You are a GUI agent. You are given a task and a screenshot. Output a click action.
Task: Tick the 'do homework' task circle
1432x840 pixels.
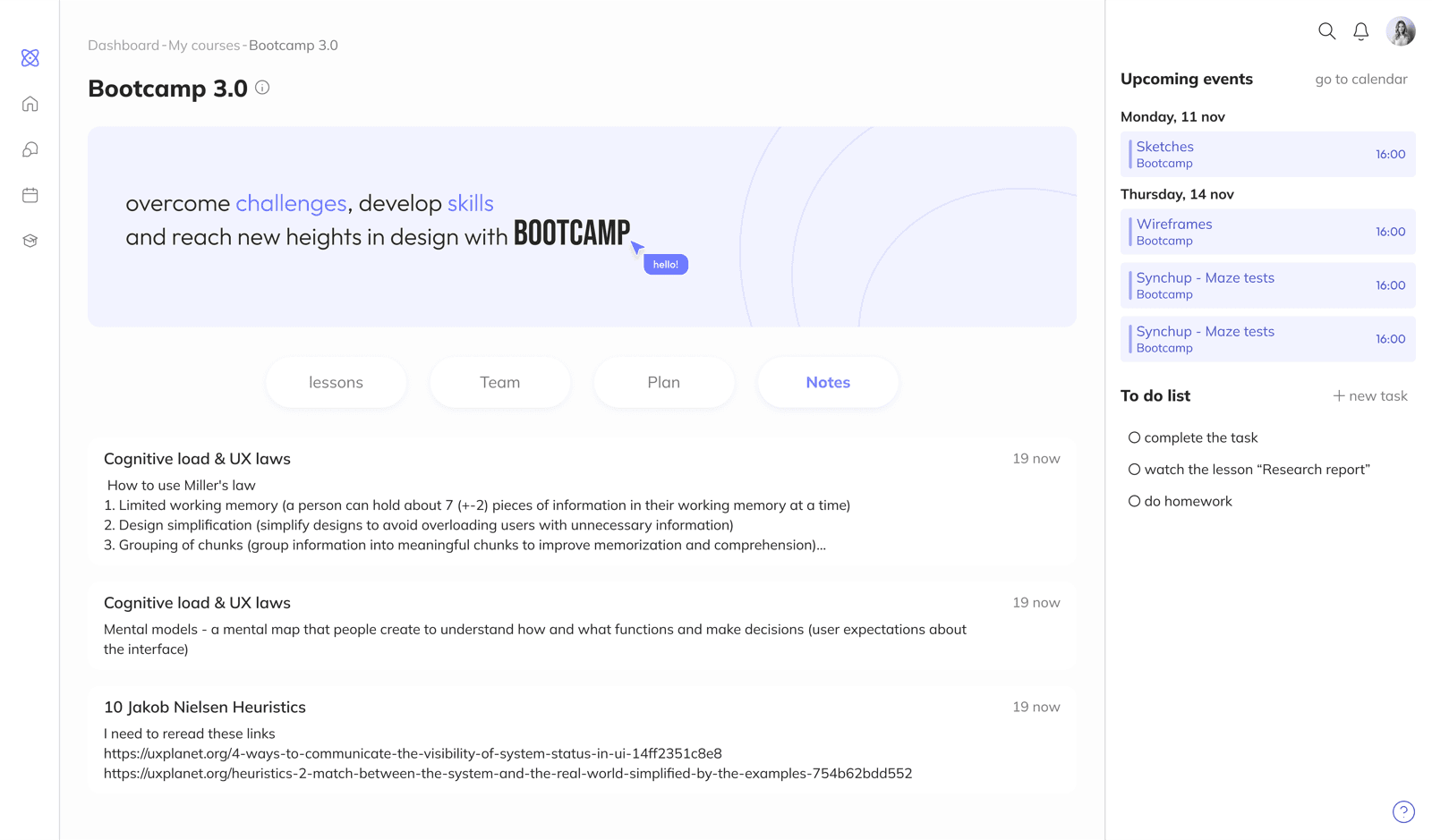(1134, 501)
